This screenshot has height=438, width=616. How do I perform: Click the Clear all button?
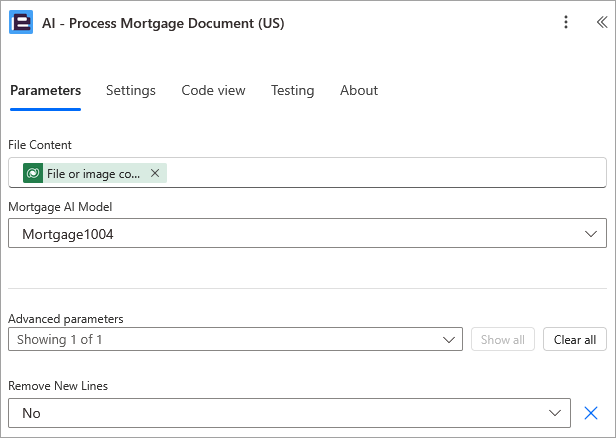[575, 339]
